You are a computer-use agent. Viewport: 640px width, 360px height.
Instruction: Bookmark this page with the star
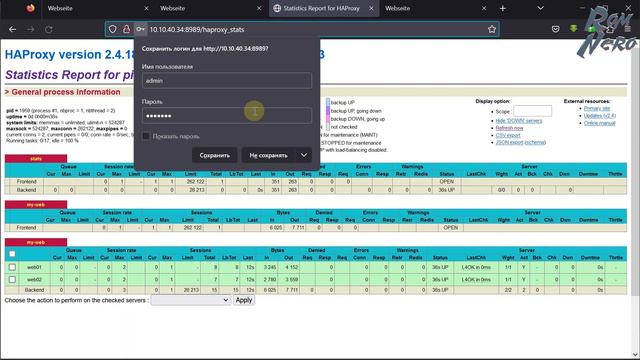pyautogui.click(x=492, y=29)
